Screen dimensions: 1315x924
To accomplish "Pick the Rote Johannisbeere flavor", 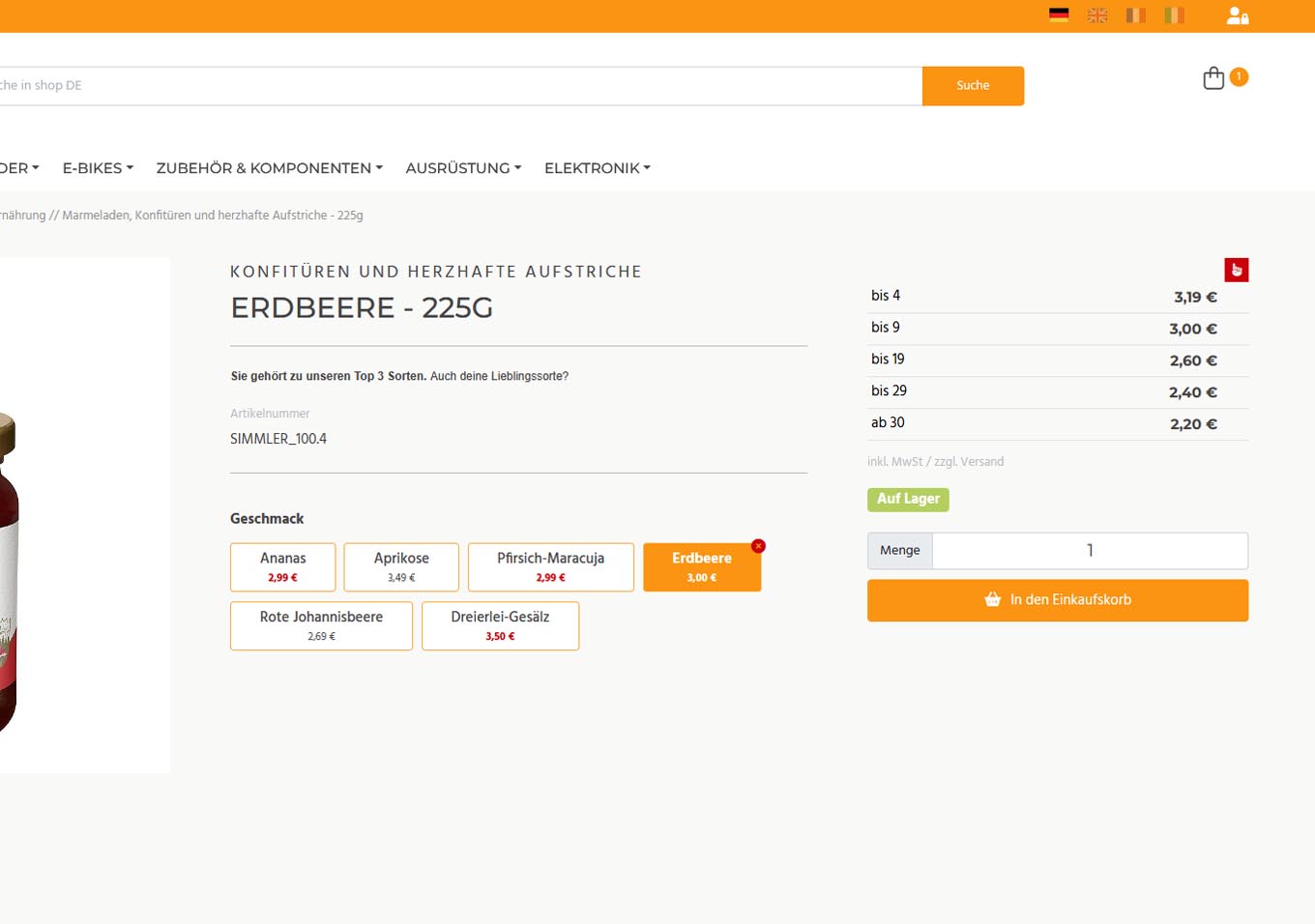I will coord(321,625).
